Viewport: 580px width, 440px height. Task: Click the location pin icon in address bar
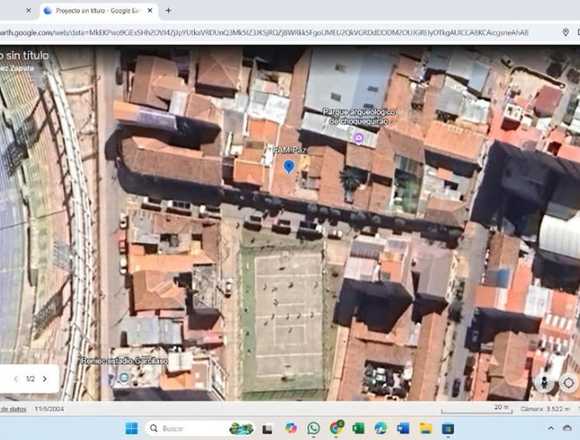565,33
